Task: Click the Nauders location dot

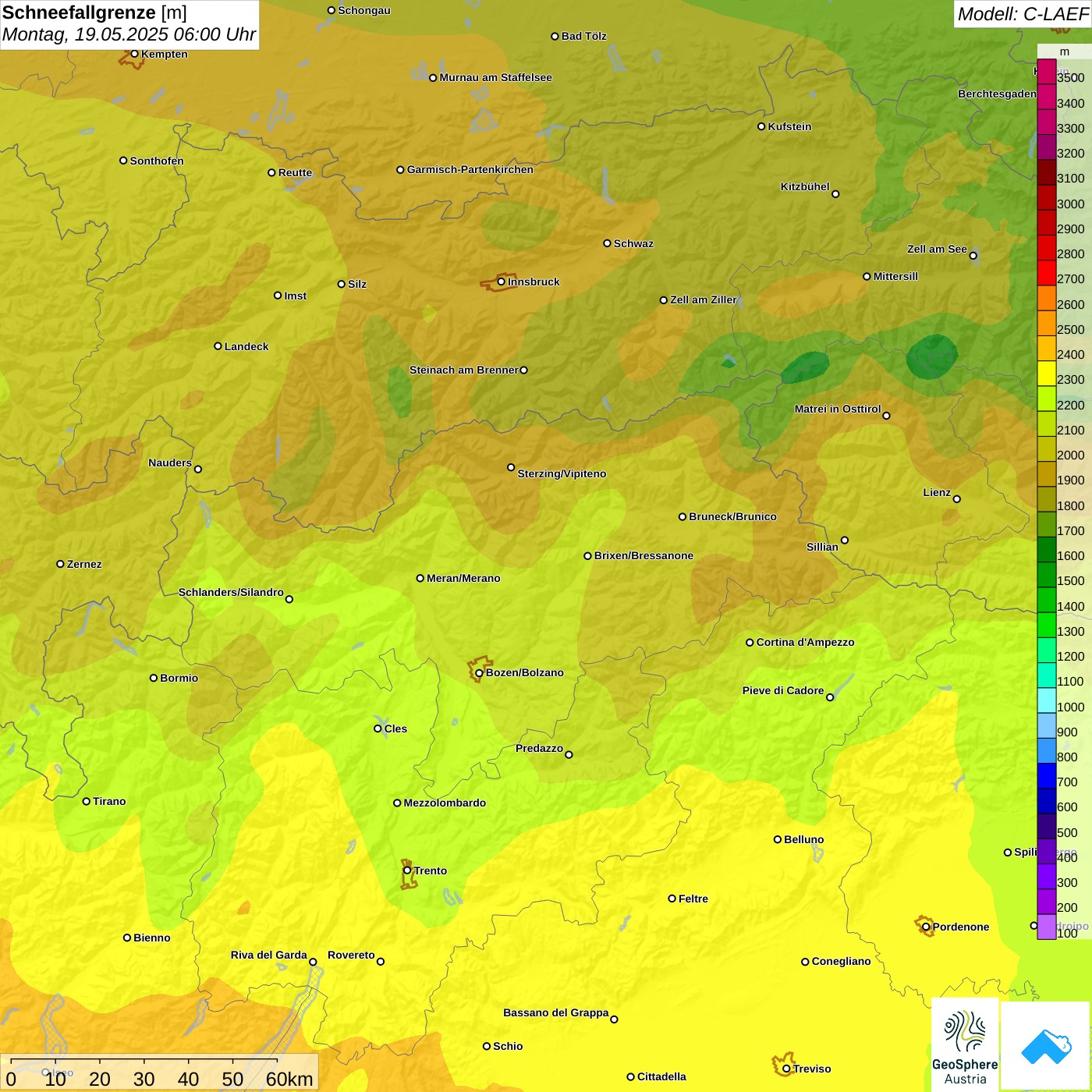Action: click(198, 469)
